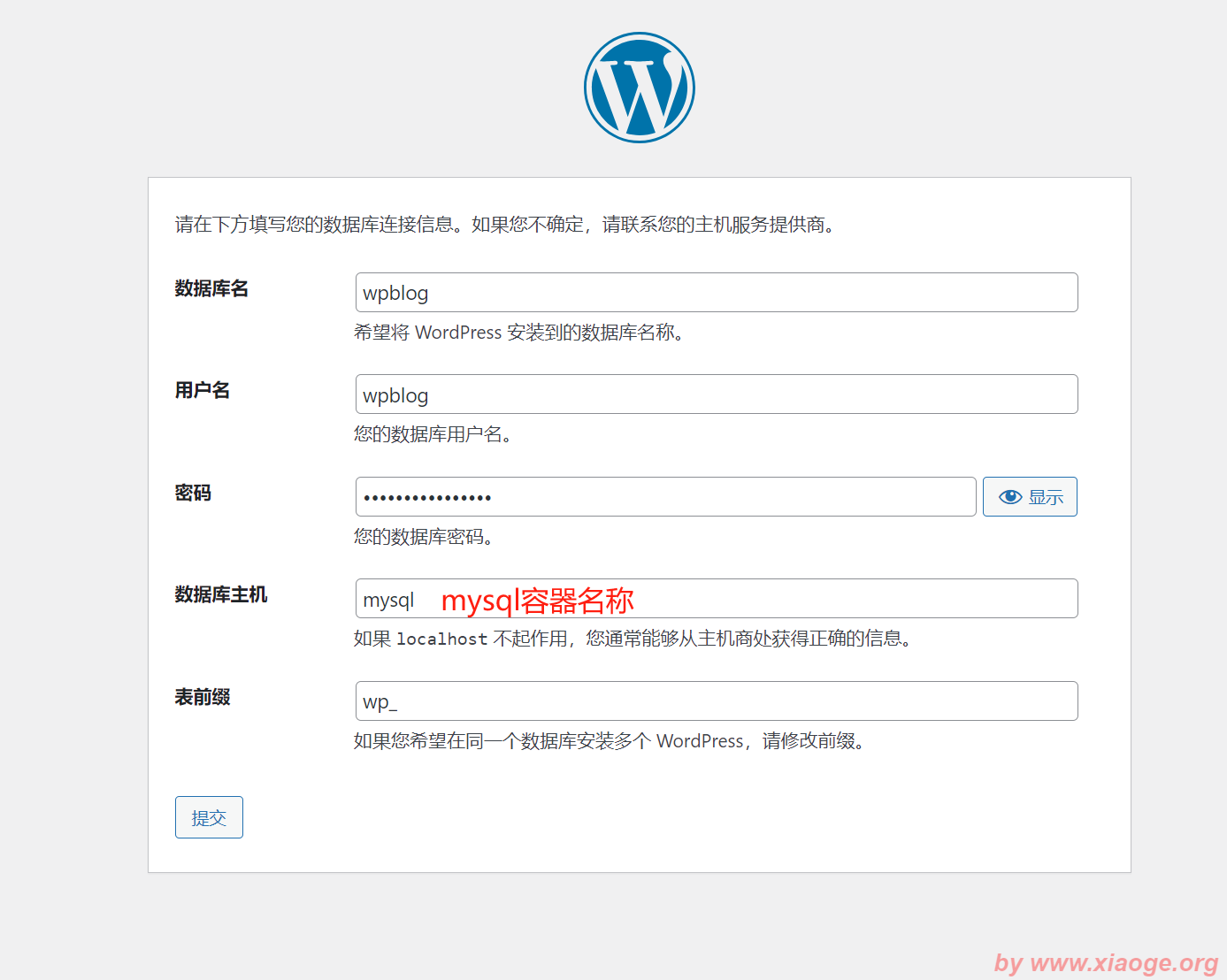Click the 密码 label

pyautogui.click(x=193, y=493)
